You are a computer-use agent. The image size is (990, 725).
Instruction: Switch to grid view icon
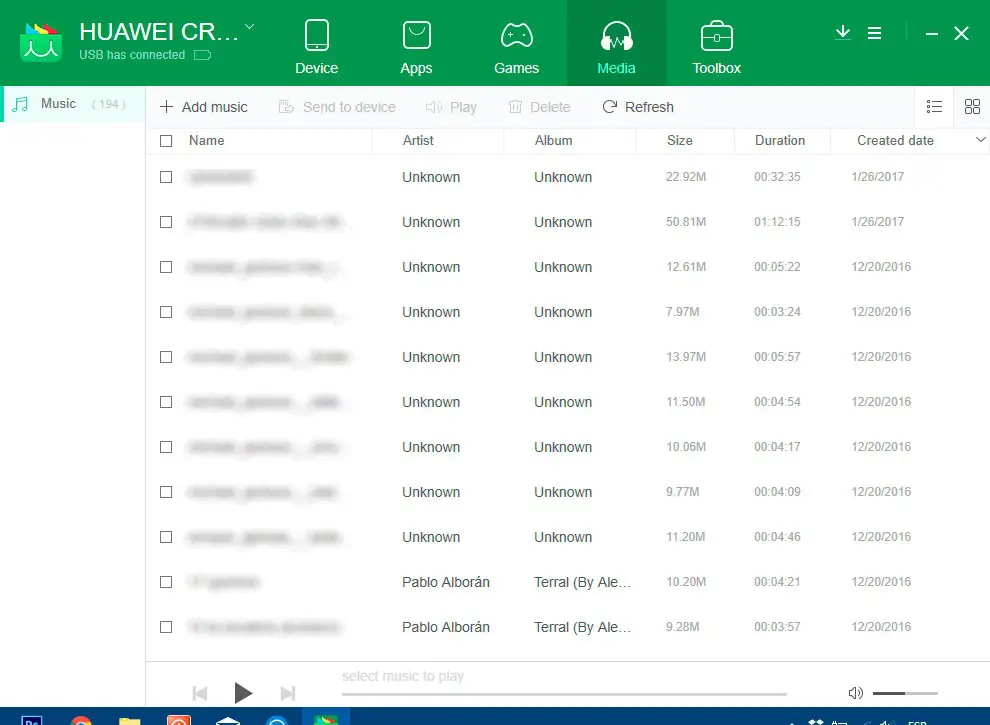972,107
